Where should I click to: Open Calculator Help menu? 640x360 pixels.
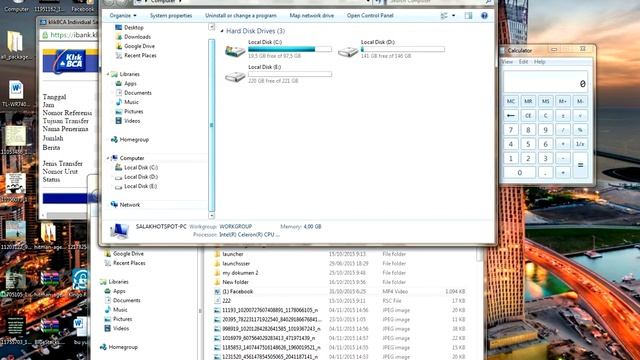click(540, 62)
